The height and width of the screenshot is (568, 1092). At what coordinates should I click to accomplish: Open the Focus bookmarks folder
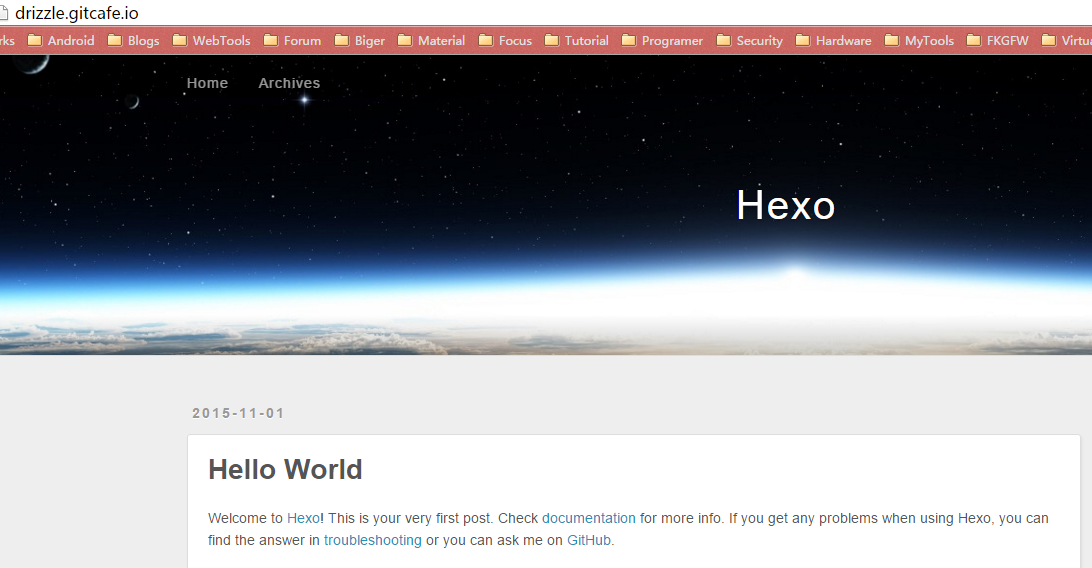click(505, 40)
